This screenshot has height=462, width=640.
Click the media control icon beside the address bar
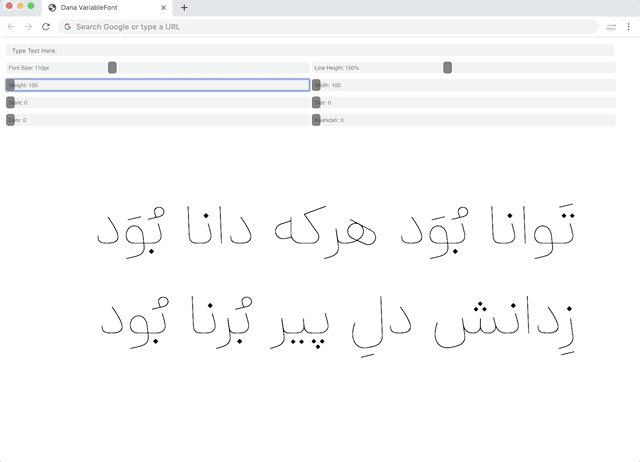coord(610,27)
